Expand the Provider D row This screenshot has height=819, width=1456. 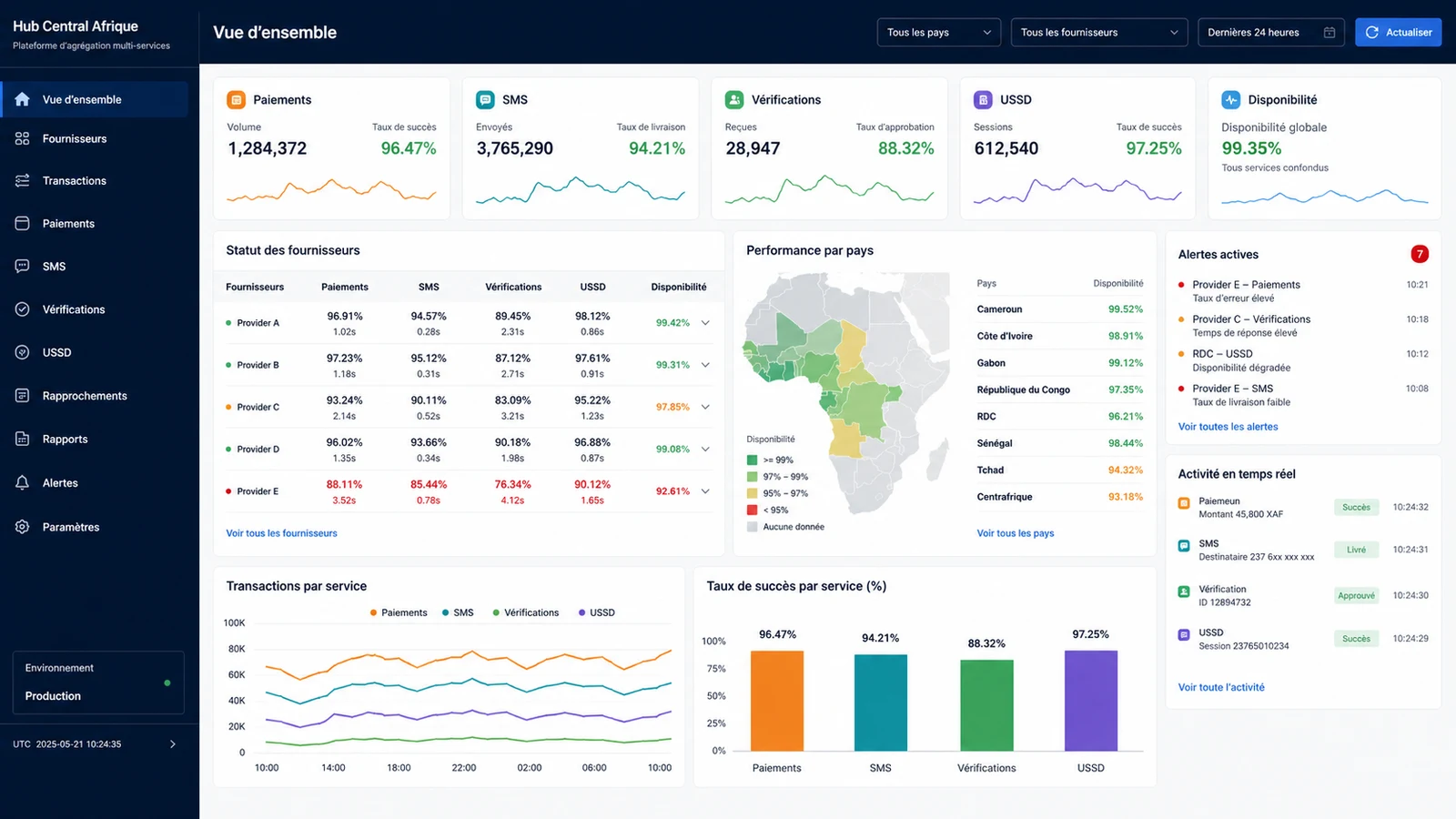tap(705, 449)
